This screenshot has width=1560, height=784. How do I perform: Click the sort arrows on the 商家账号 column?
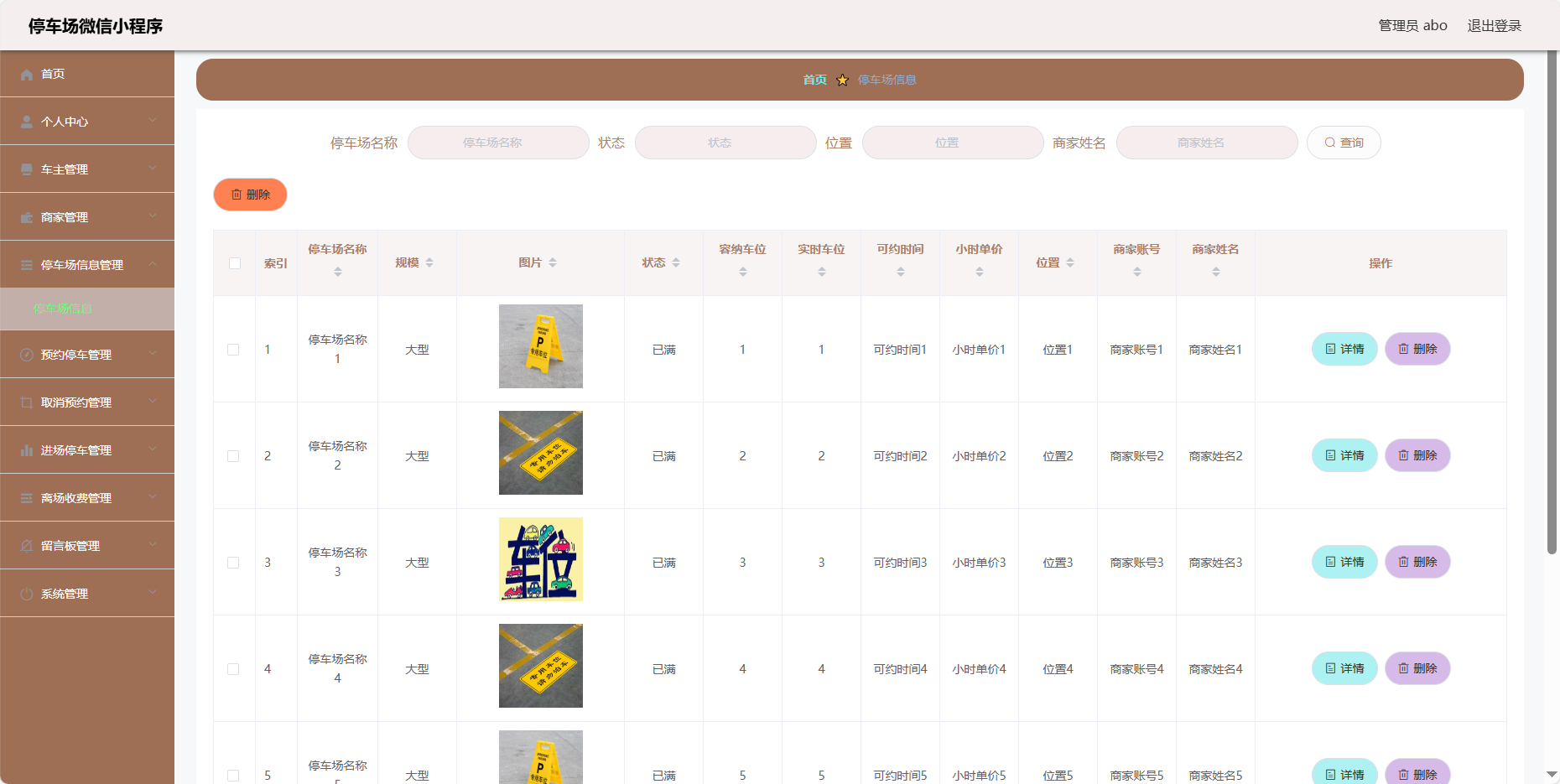point(1137,272)
